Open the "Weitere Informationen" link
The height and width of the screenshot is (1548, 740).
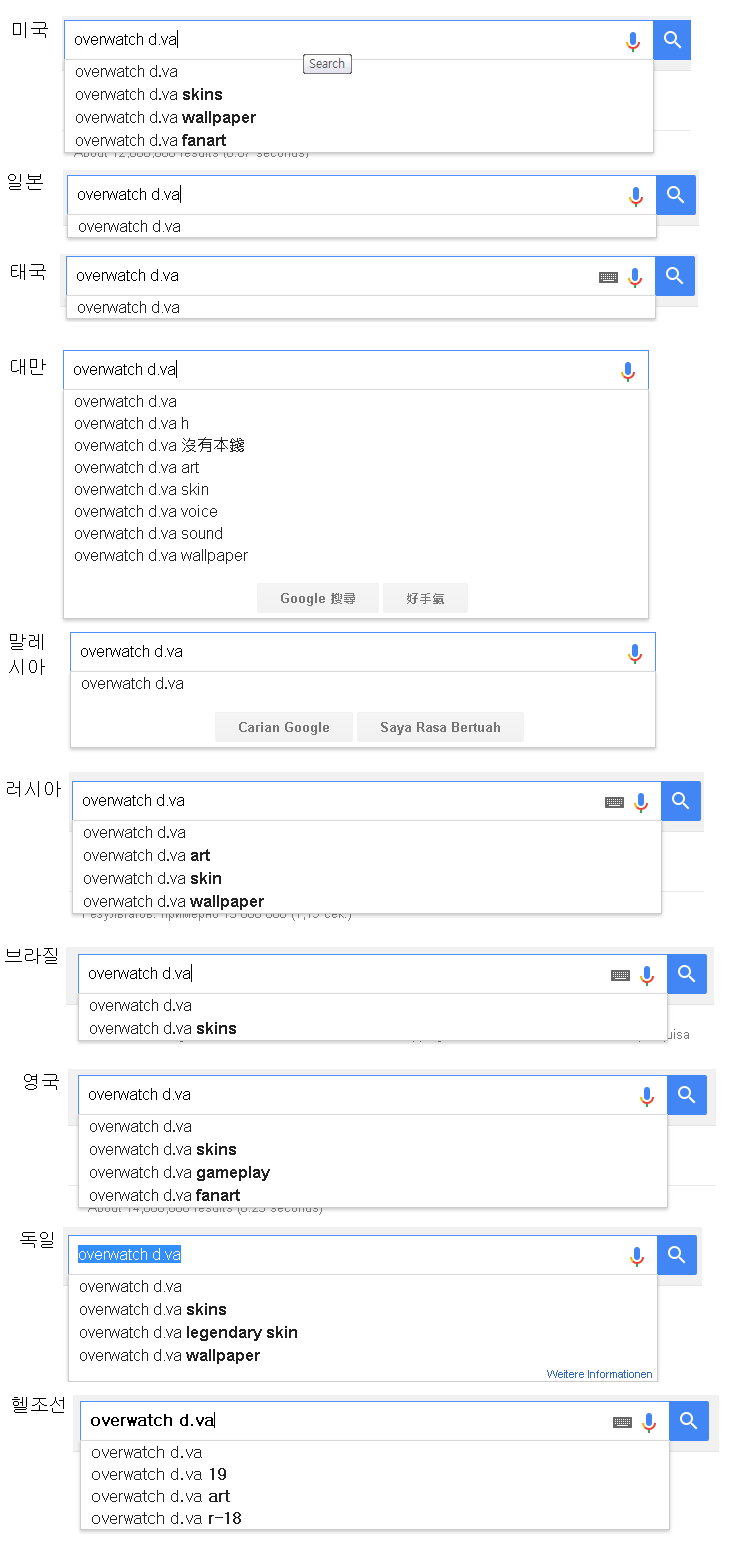[599, 1374]
